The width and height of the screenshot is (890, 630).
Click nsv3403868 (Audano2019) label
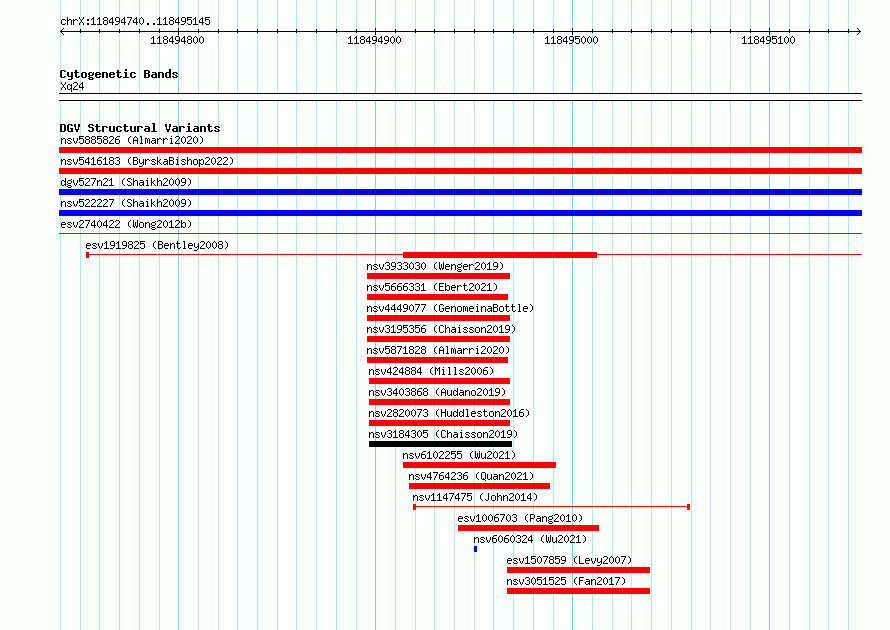pos(437,392)
